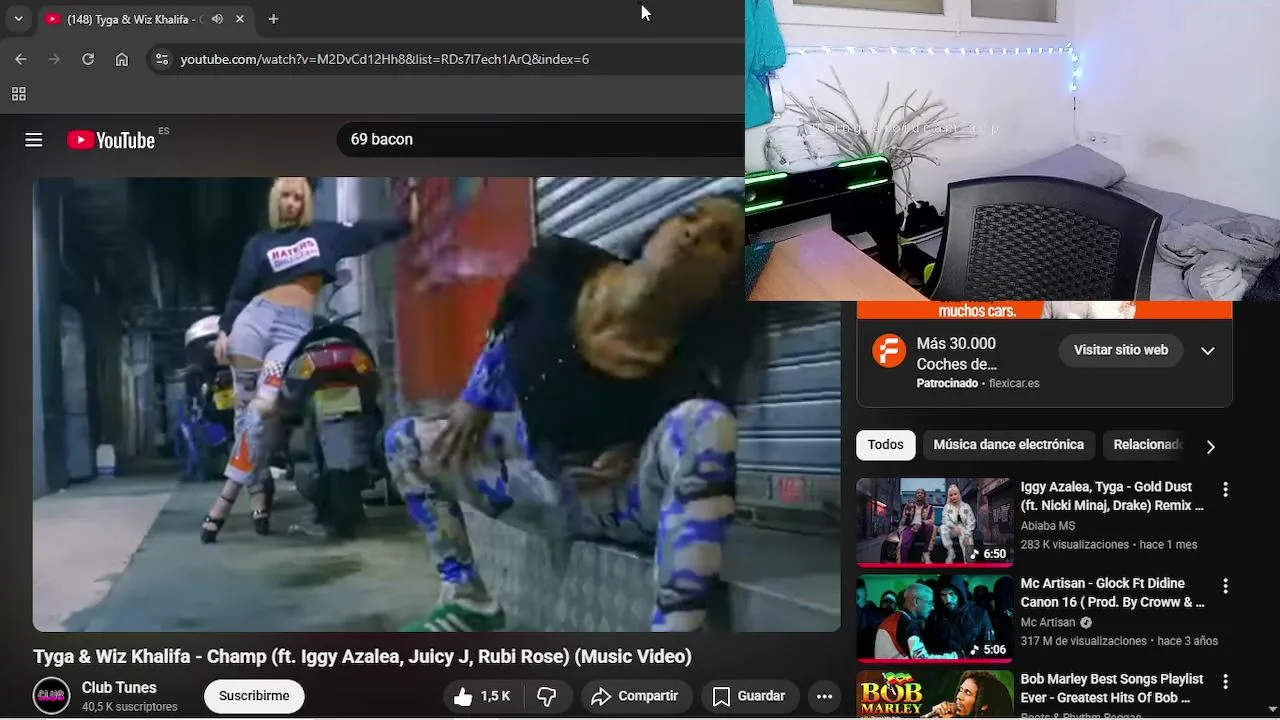Dislike the video
The image size is (1280, 720).
[x=547, y=696]
